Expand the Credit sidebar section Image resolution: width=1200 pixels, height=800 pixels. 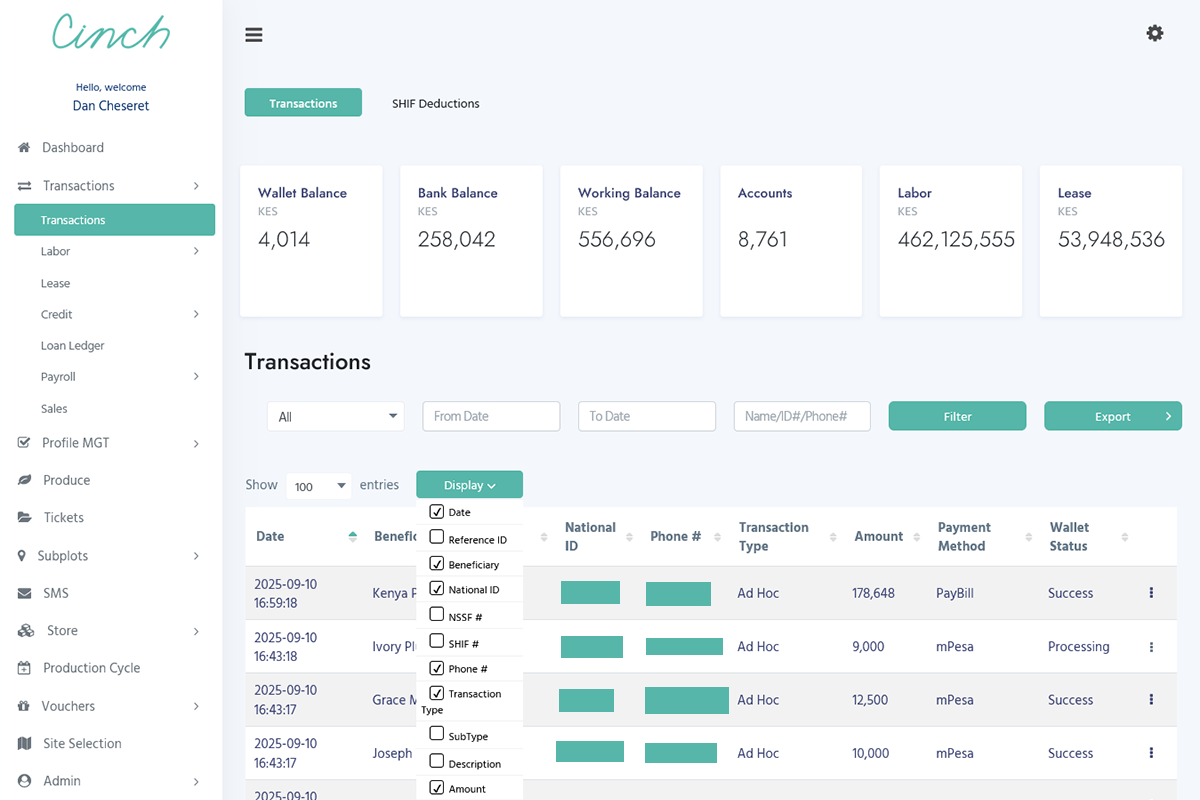click(x=57, y=314)
